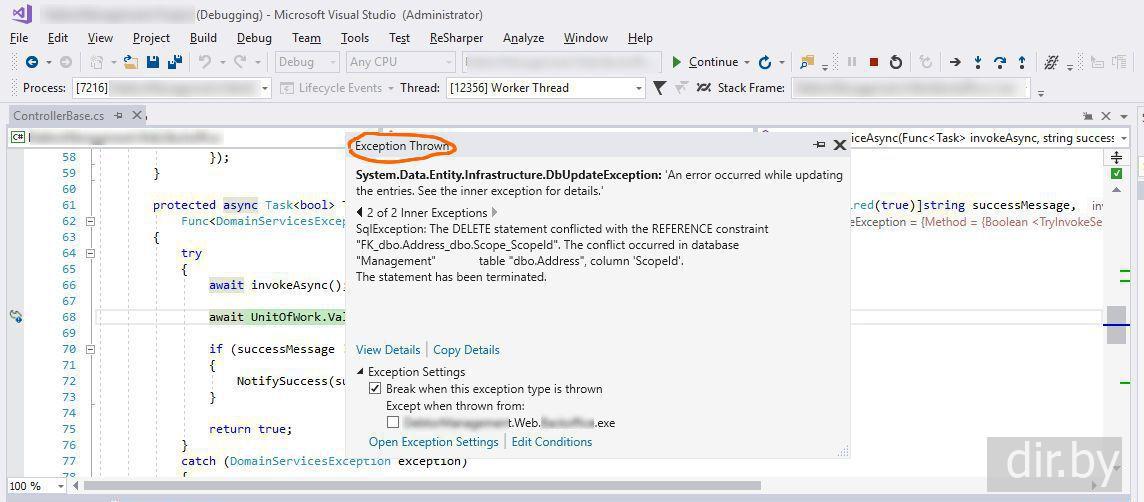The width and height of the screenshot is (1144, 502).
Task: Click the Copy Details link
Action: click(x=466, y=350)
